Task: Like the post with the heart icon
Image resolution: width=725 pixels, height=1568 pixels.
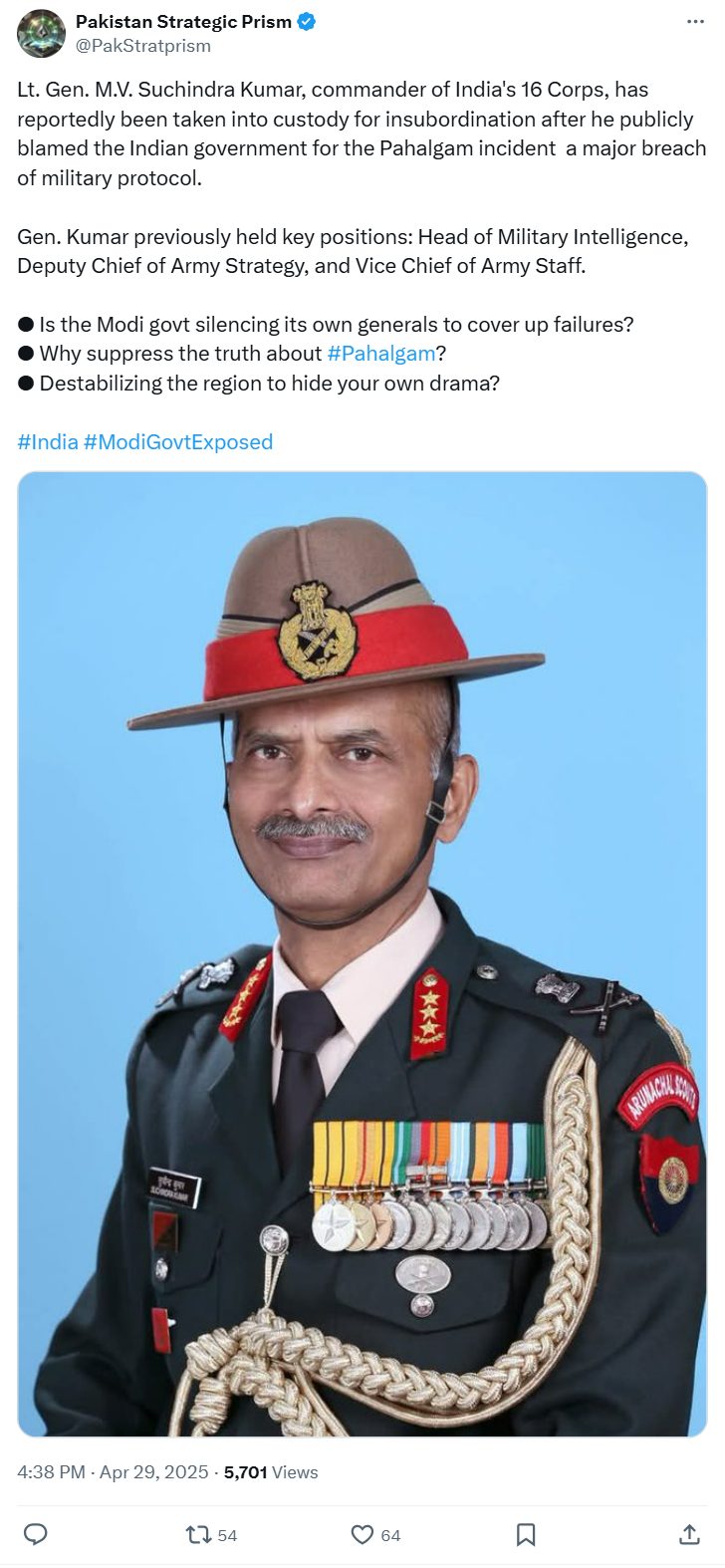Action: (362, 1534)
